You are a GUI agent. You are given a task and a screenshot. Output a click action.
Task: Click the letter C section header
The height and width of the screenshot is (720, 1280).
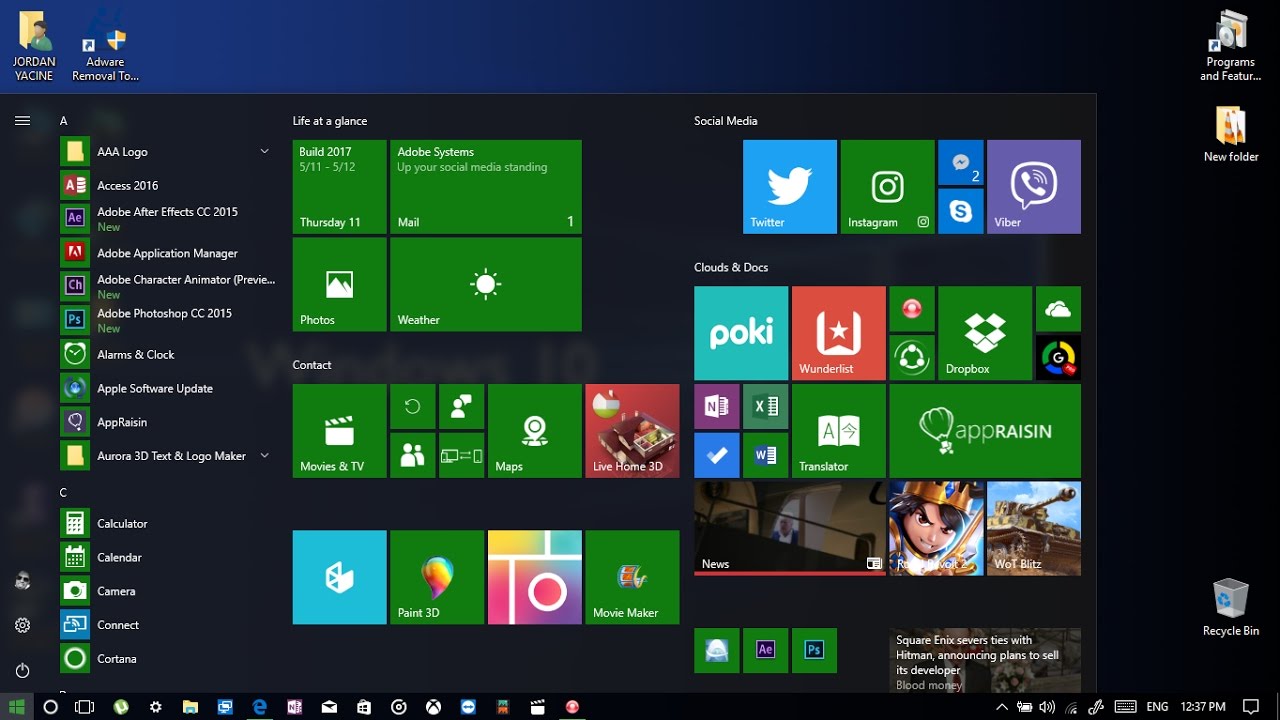(x=64, y=493)
